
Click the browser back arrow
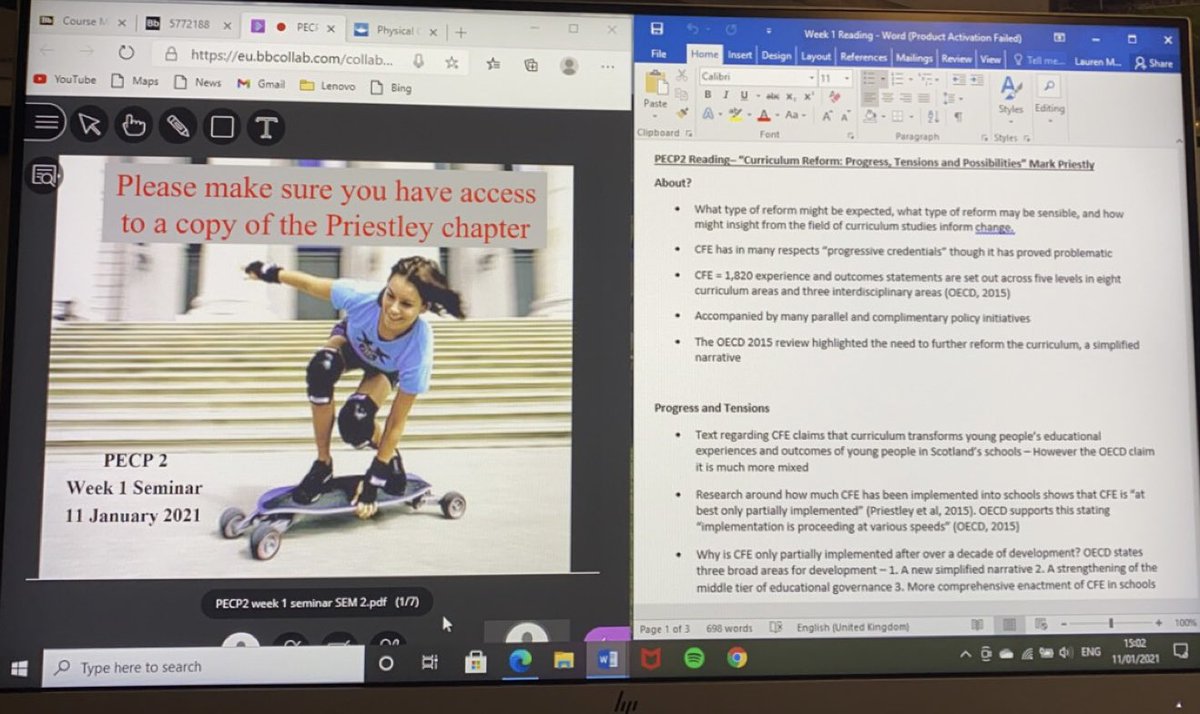click(47, 50)
